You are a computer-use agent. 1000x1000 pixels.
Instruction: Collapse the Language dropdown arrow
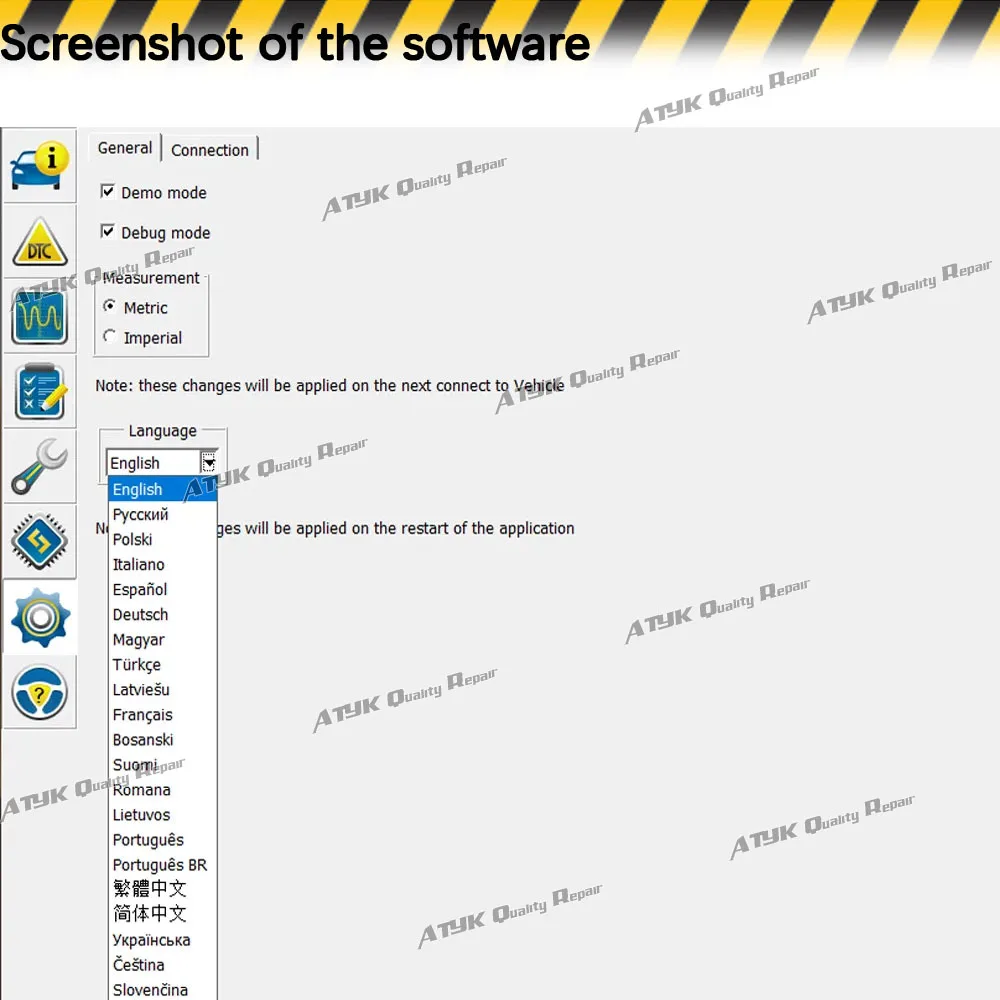point(209,462)
